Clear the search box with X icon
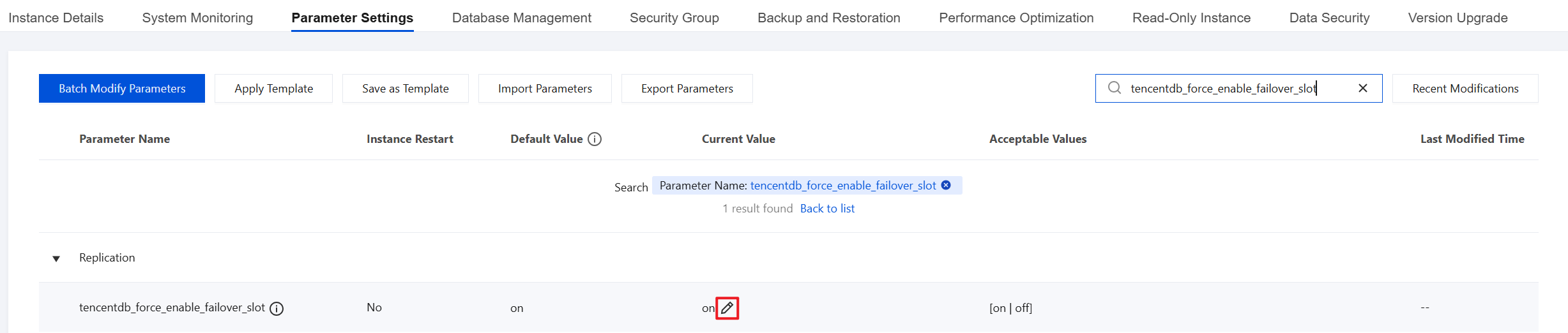This screenshot has width=1568, height=333. 1362,88
